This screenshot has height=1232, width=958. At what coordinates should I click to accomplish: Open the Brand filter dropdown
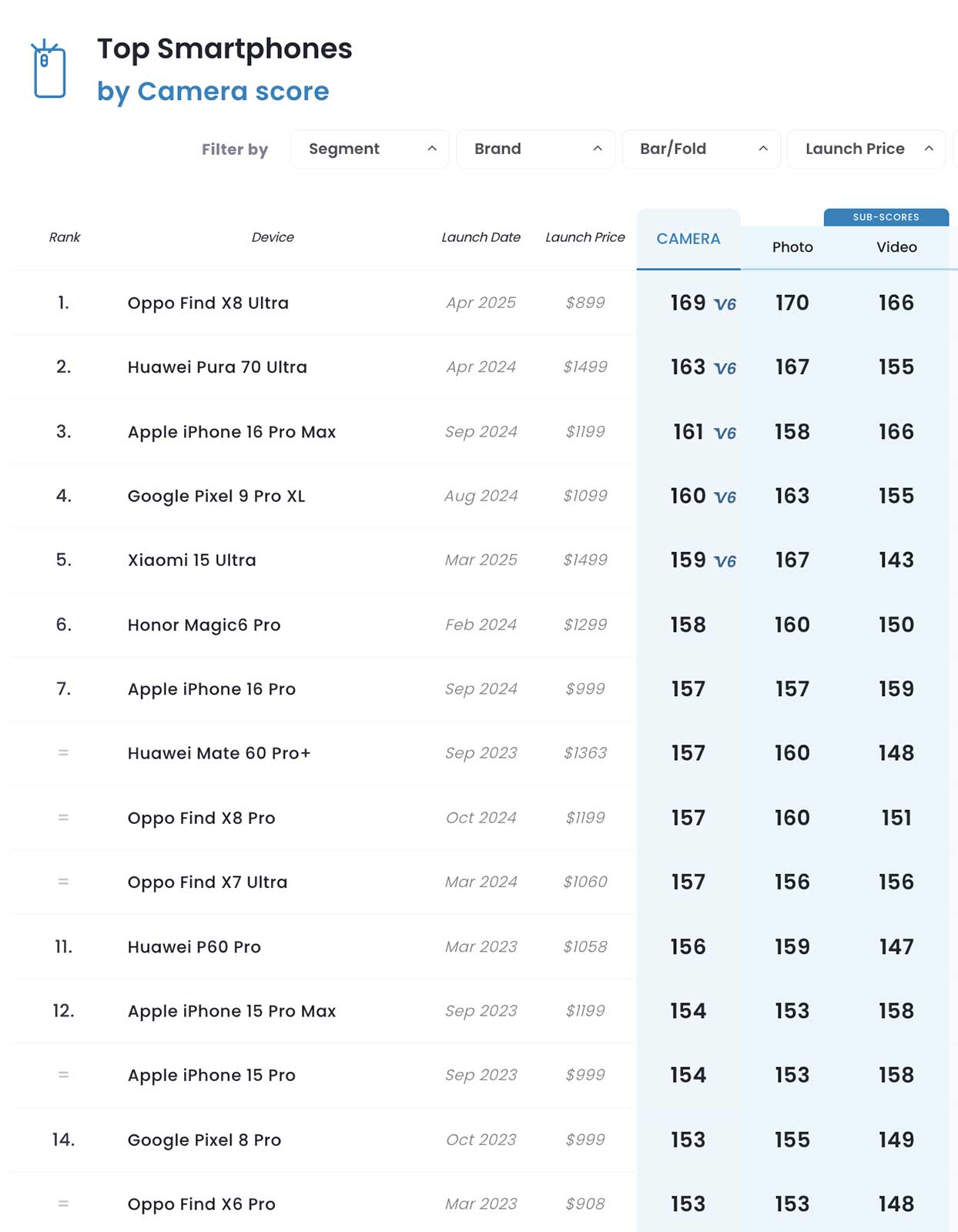tap(535, 149)
